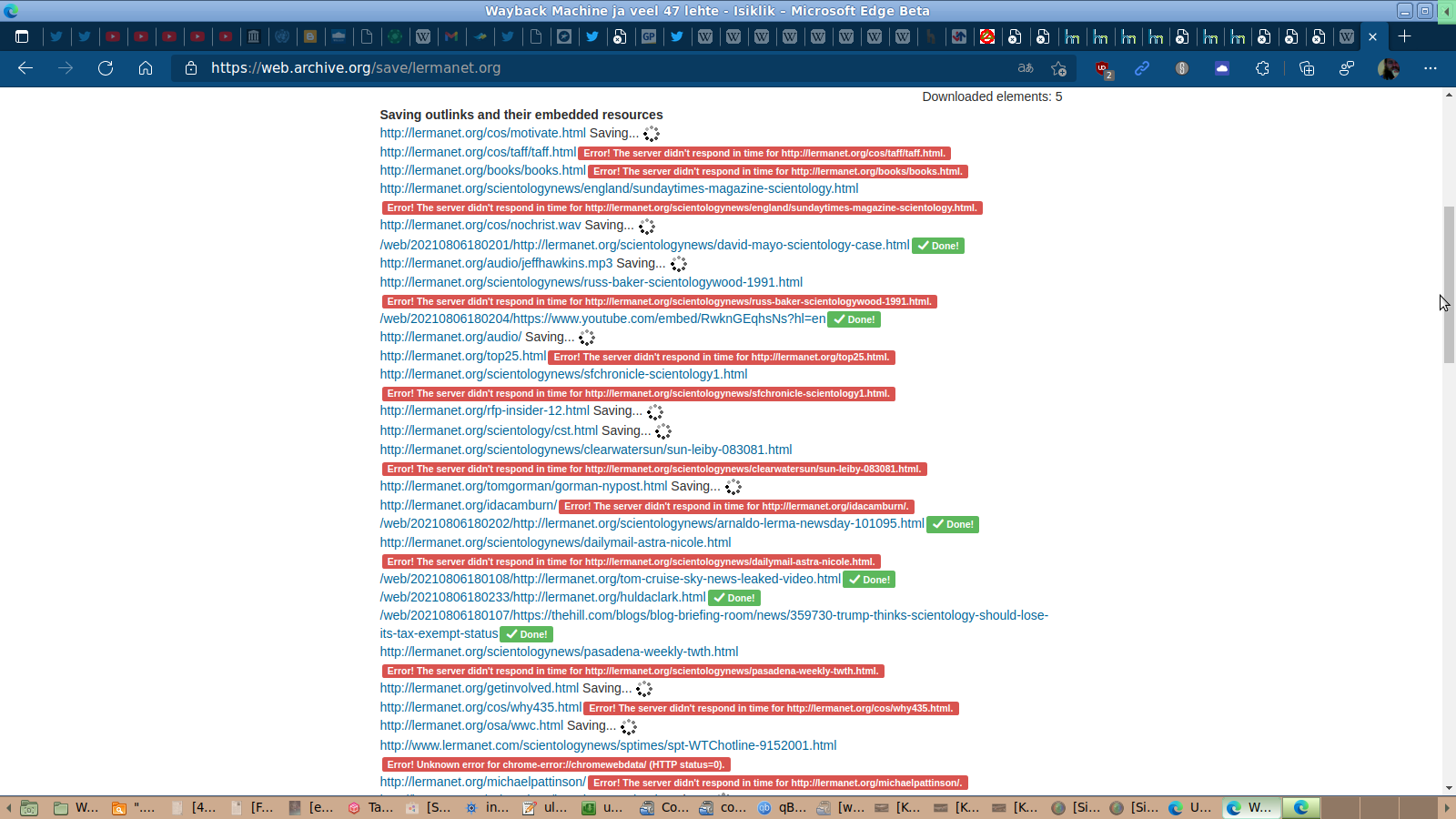The image size is (1456, 819).
Task: Click the vertical scrollbar thumb
Action: click(x=1449, y=285)
